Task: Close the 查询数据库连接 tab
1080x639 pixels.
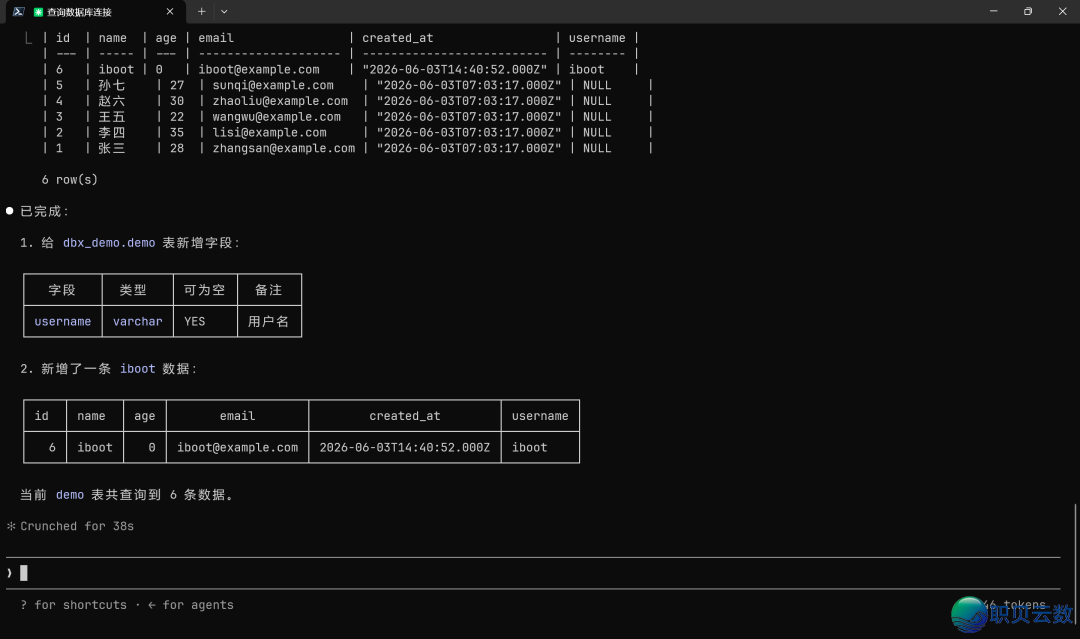Action: (169, 12)
